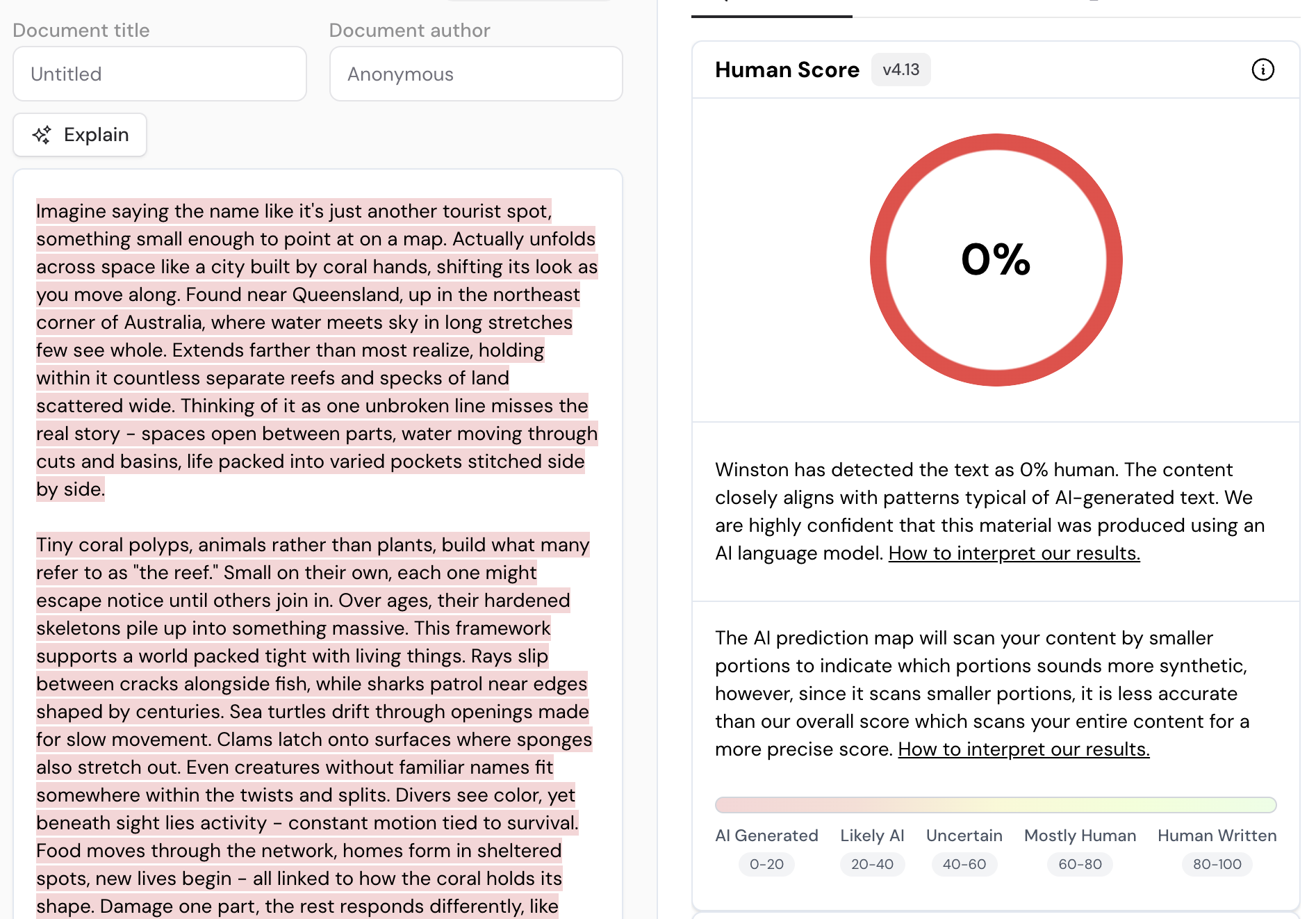The height and width of the screenshot is (919, 1316).
Task: Click the AI prediction gradient bar
Action: point(996,805)
